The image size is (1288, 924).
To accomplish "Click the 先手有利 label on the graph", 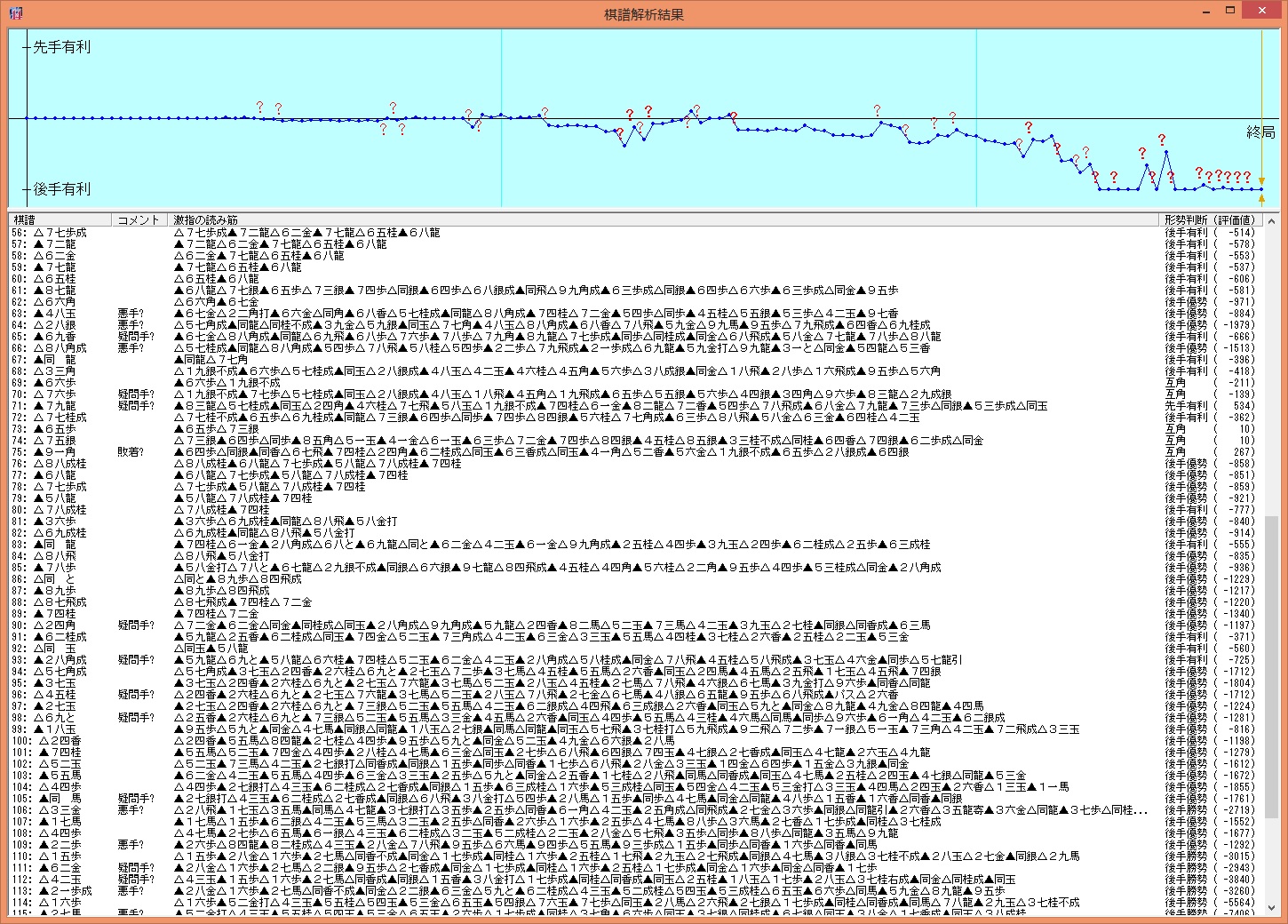I will [61, 47].
